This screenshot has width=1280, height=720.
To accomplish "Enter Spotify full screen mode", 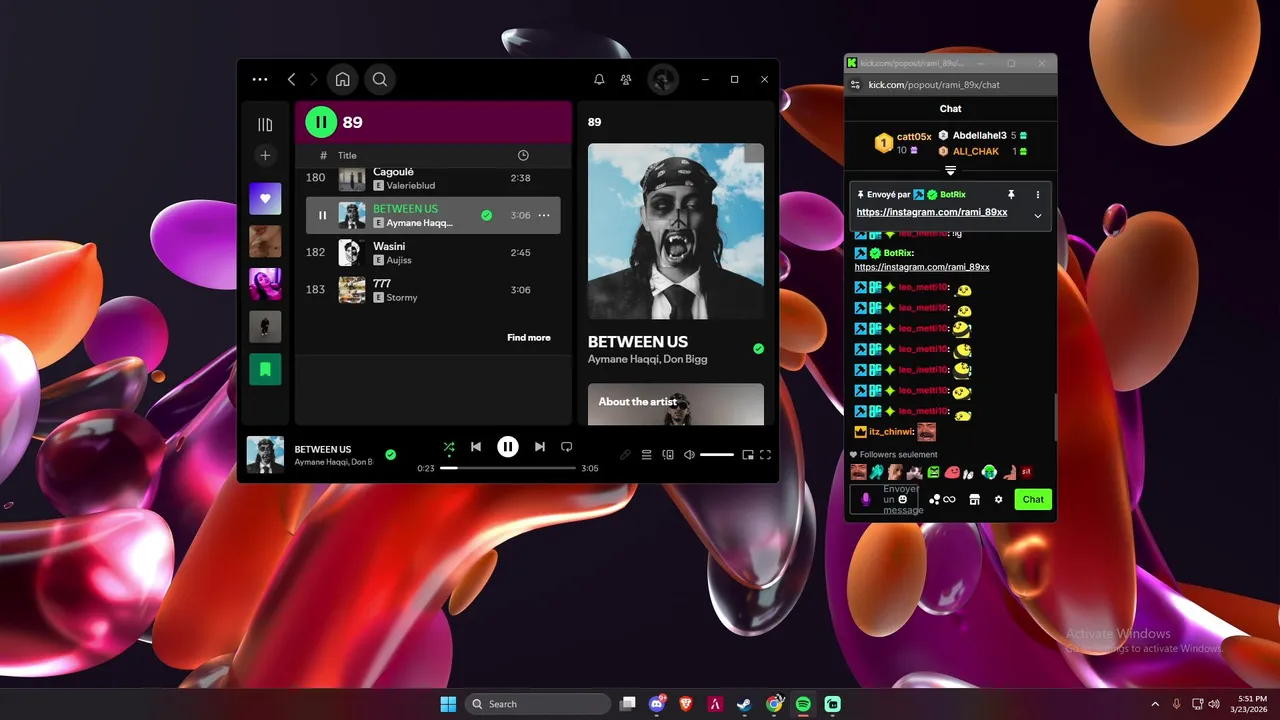I will click(766, 455).
